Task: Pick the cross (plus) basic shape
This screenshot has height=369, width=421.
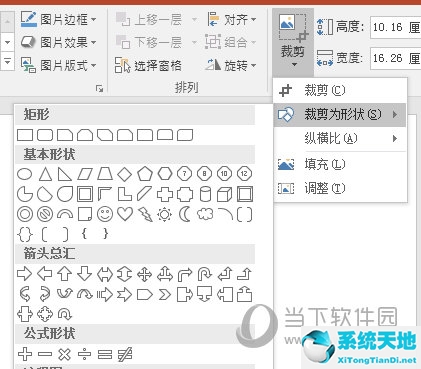Action: [x=165, y=194]
